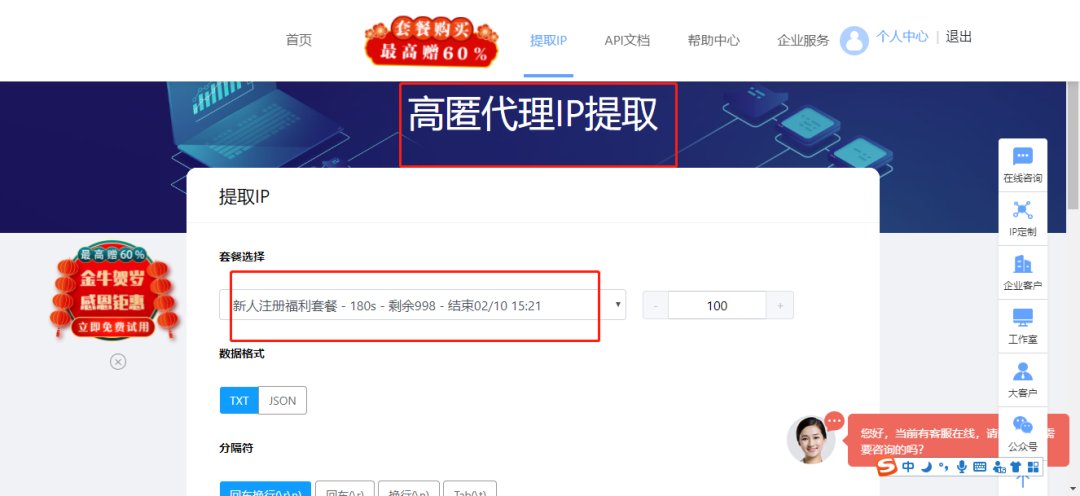Go to the 首页 nav item

(x=299, y=40)
